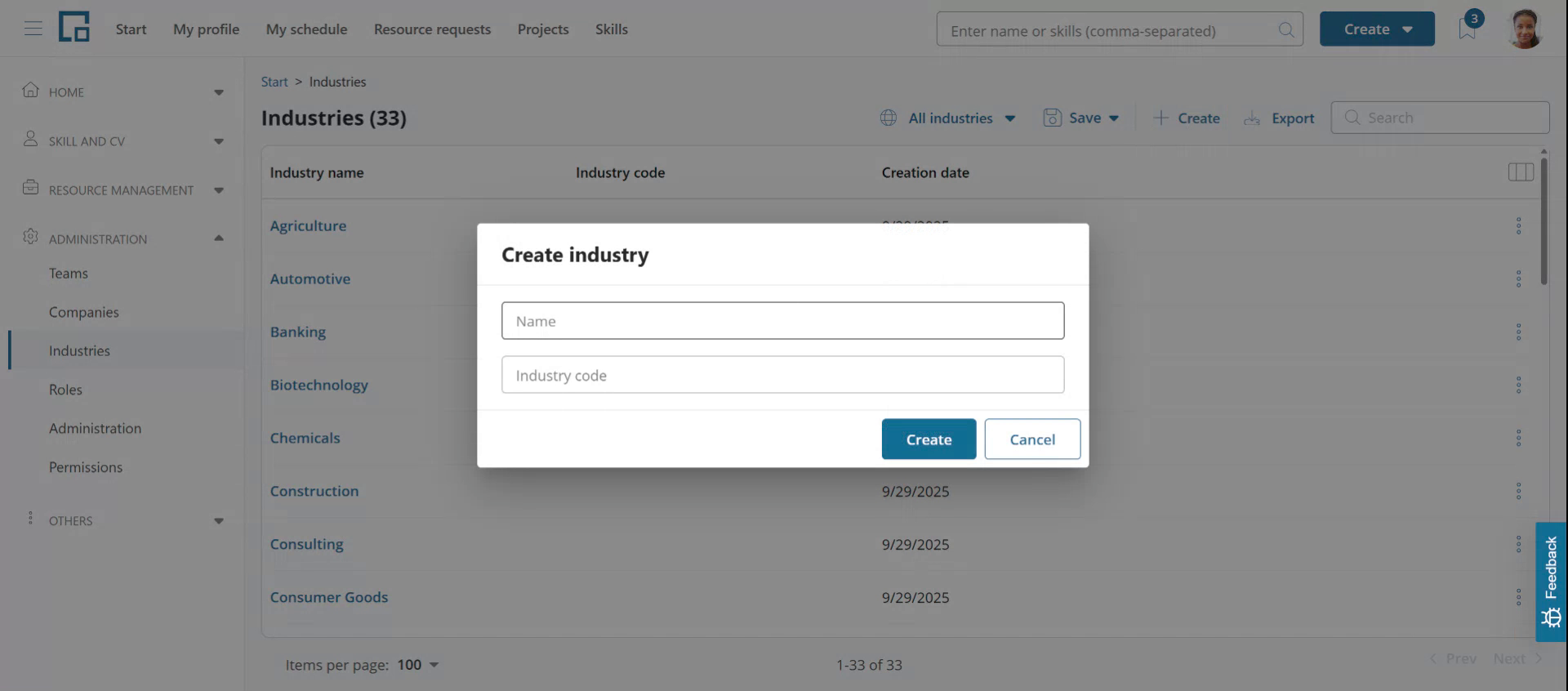Open the Feedback side tab
The height and width of the screenshot is (691, 1568).
pos(1551,582)
